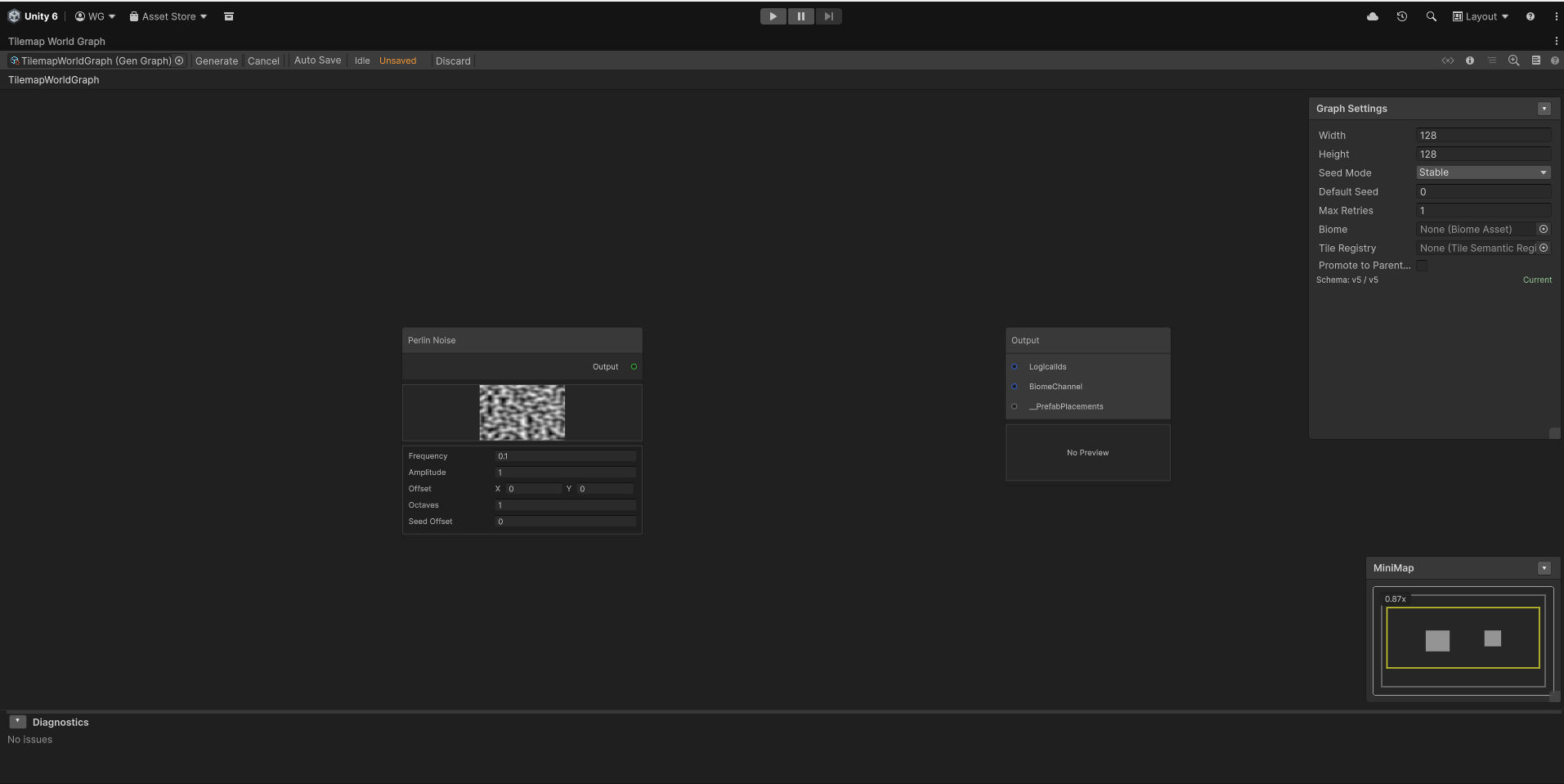Click the None (Biome Asset) field

[x=1477, y=229]
